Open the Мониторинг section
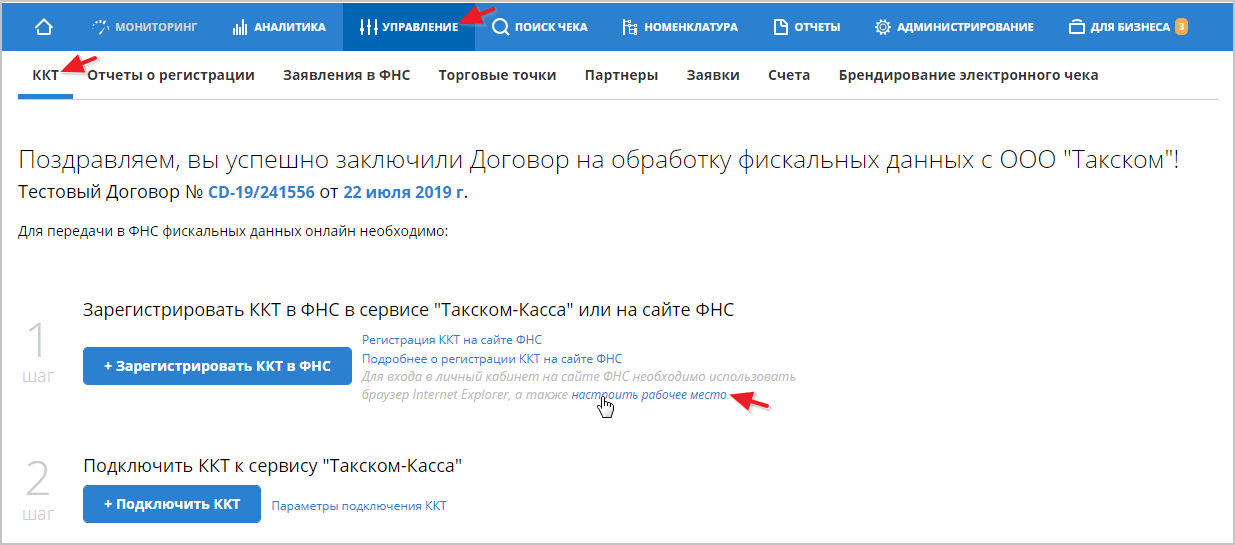 (146, 27)
